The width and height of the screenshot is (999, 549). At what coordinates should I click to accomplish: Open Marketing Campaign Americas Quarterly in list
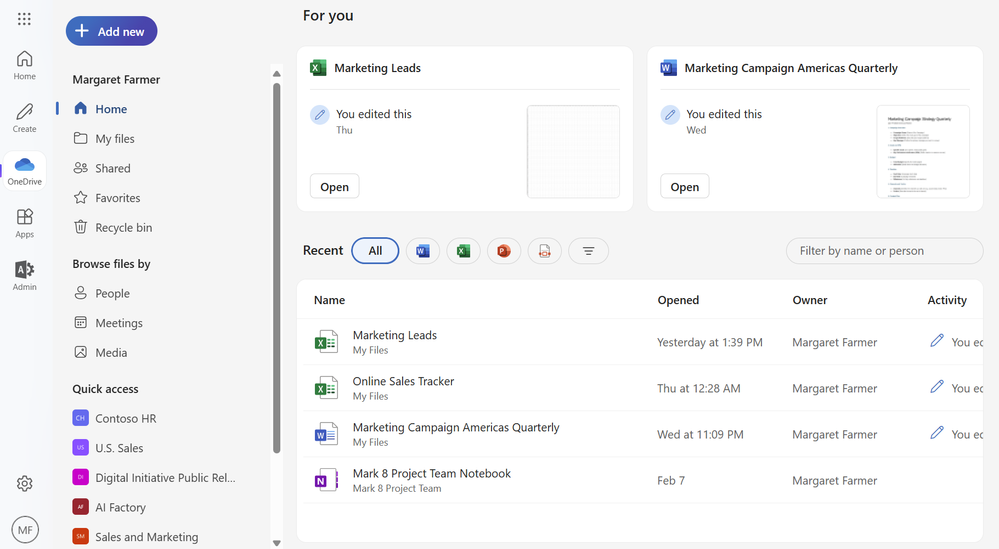[x=456, y=427]
